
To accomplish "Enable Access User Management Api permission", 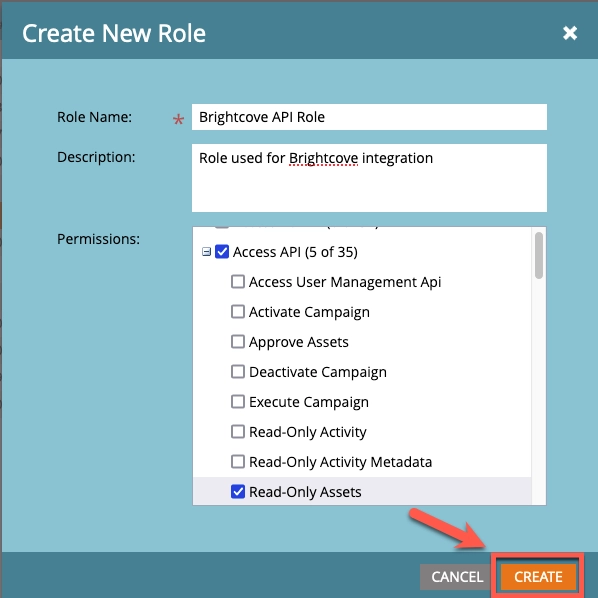I will pyautogui.click(x=238, y=282).
